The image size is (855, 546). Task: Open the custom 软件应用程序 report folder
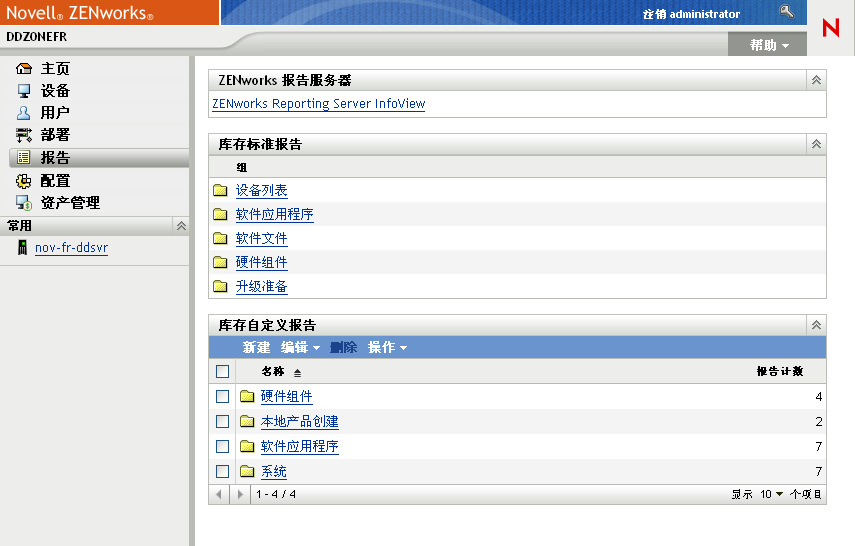[x=299, y=447]
